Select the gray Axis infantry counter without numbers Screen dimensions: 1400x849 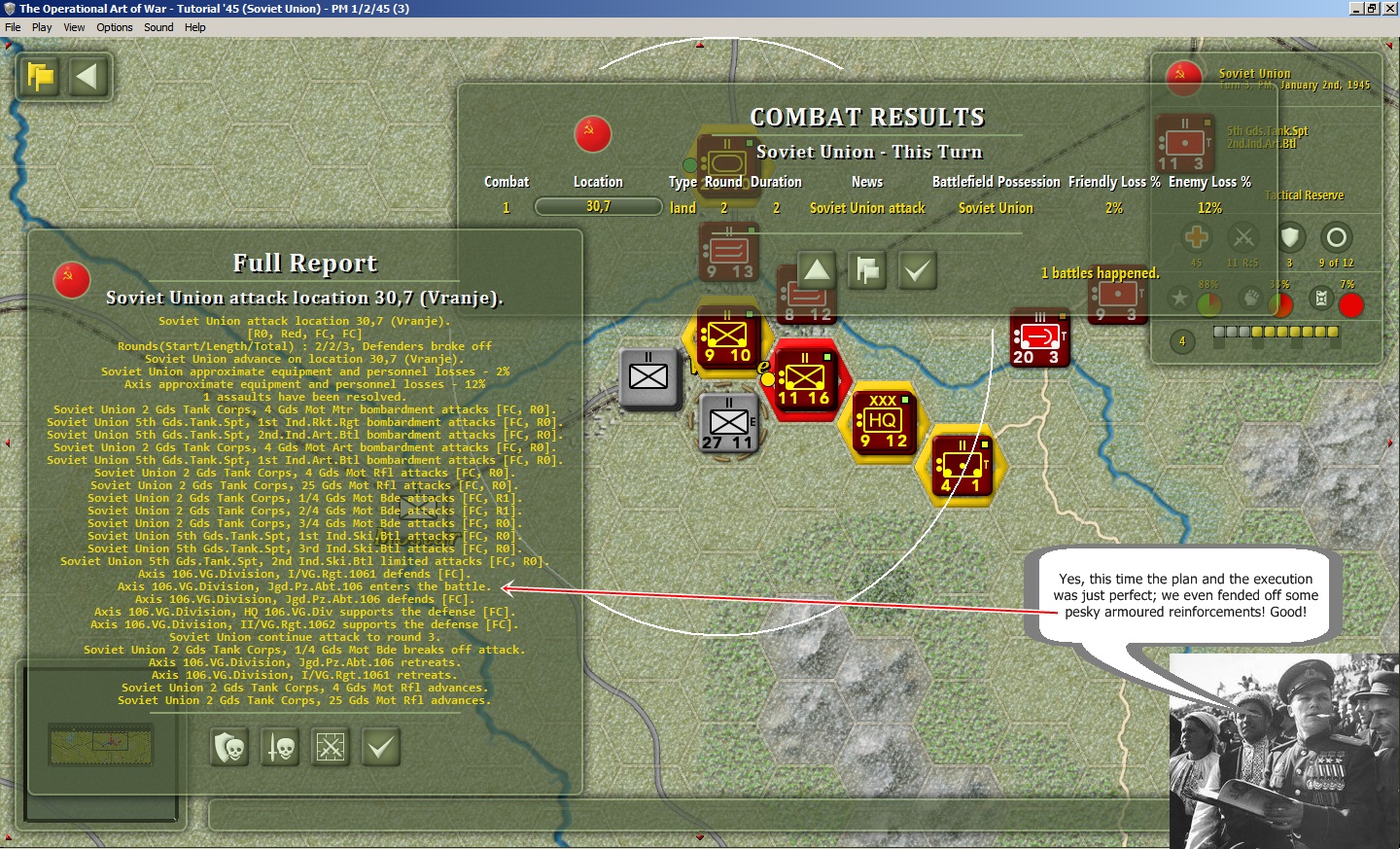point(648,377)
